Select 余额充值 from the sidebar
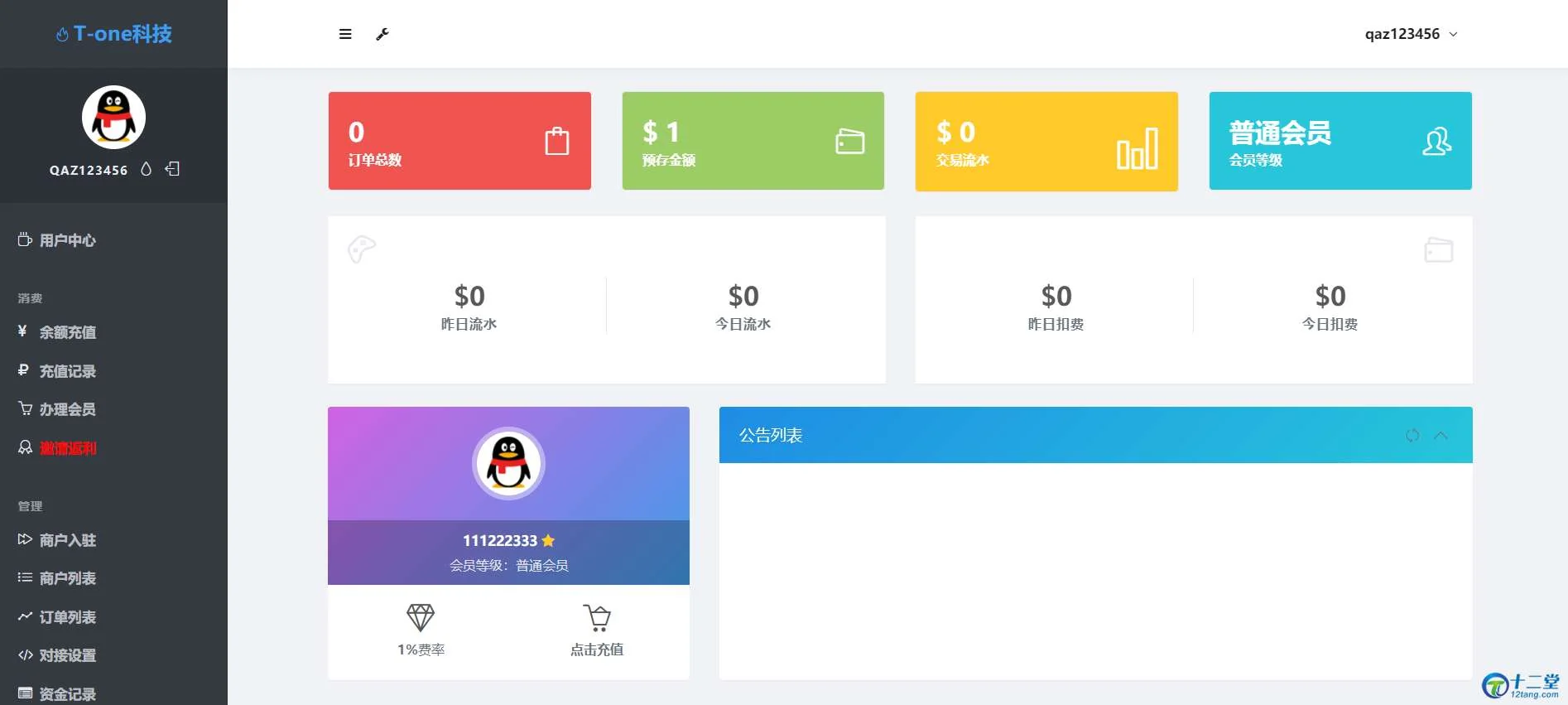 (x=67, y=332)
